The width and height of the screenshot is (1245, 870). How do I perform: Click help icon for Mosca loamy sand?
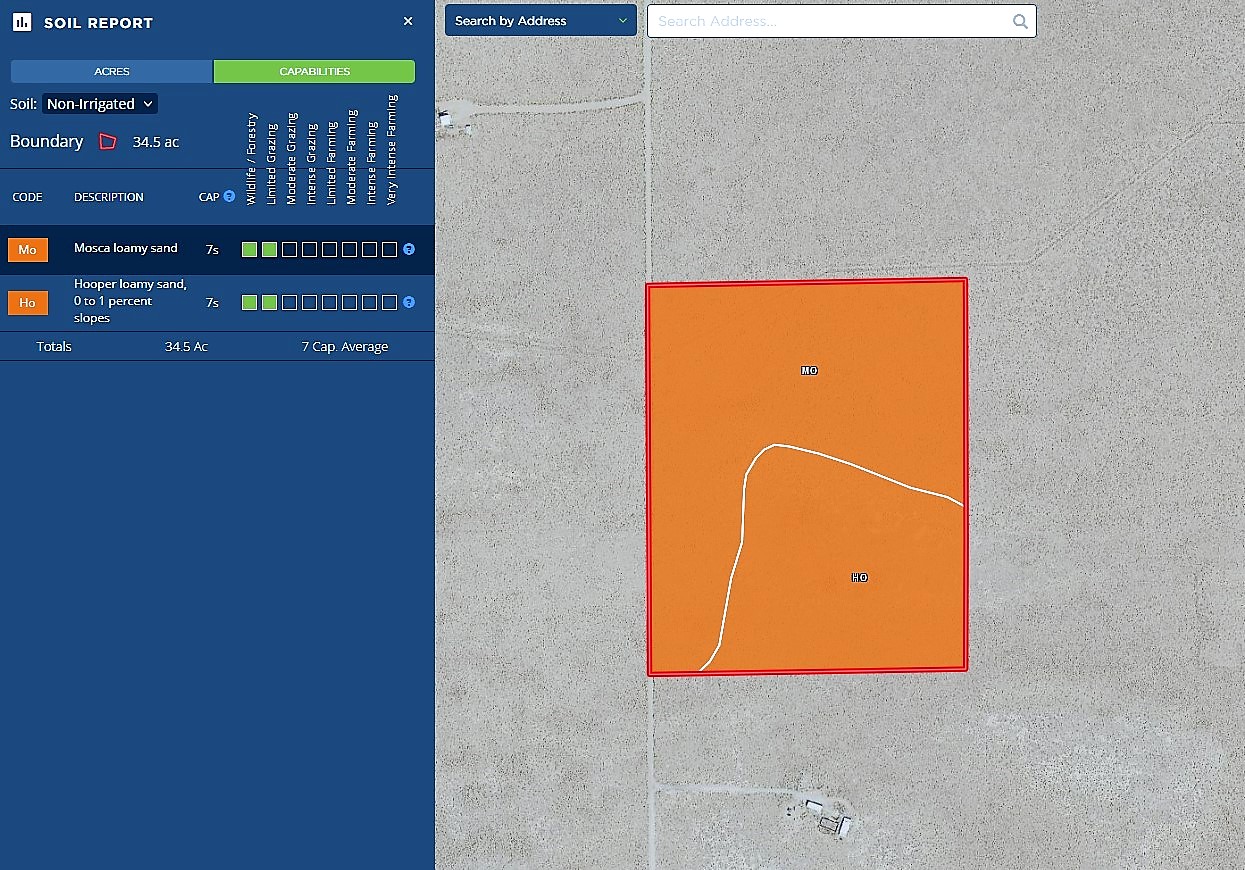409,250
